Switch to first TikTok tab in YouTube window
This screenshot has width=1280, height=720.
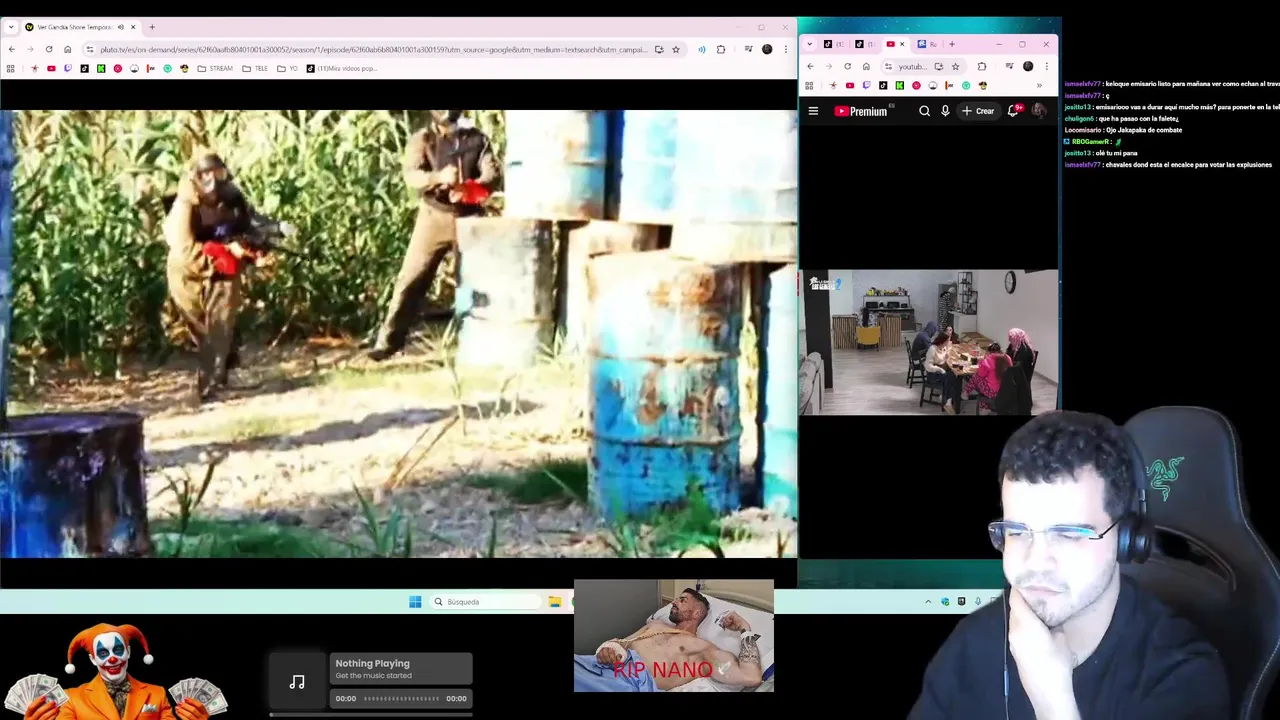point(833,44)
